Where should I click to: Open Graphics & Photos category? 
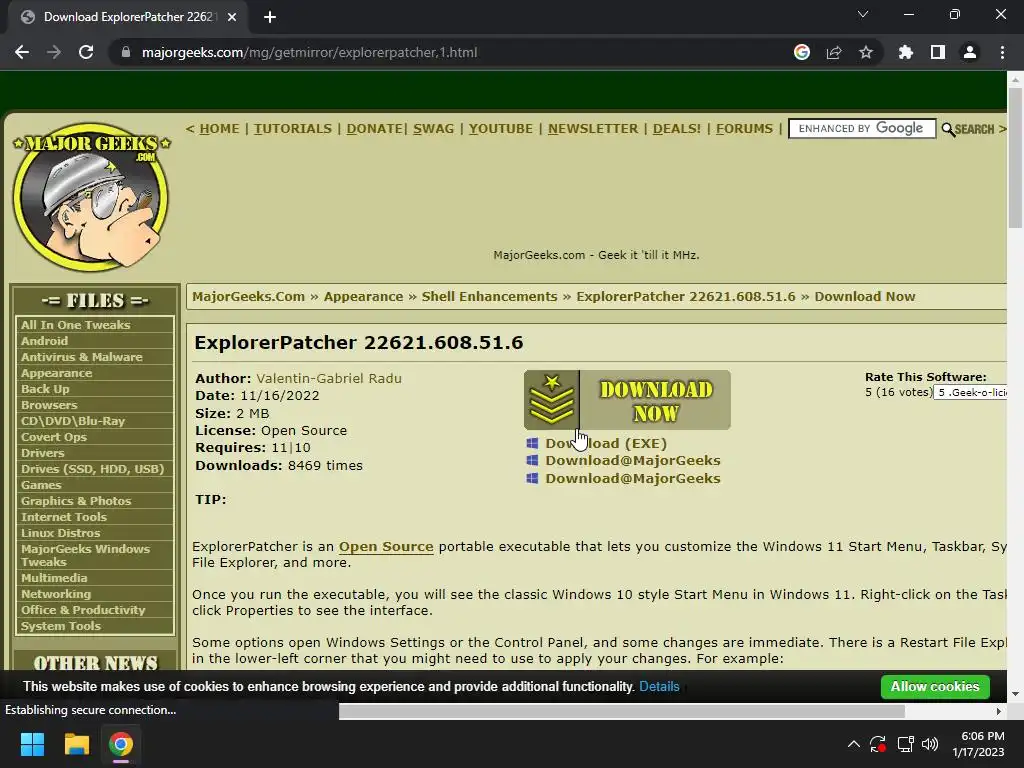pyautogui.click(x=76, y=501)
